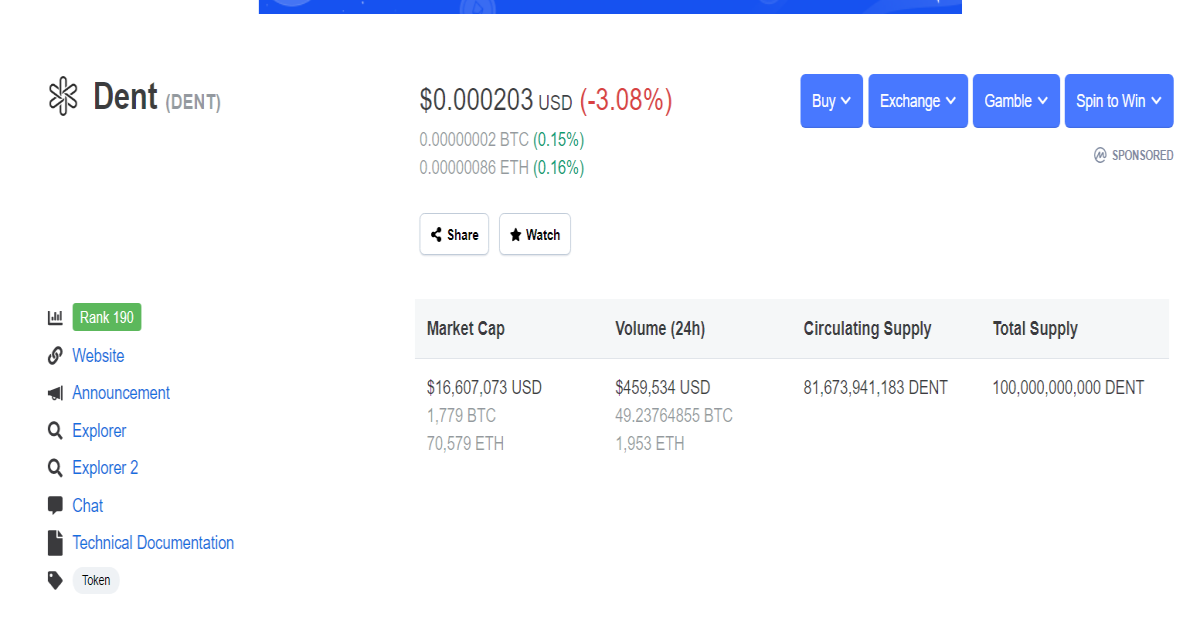Share the Dent coin page
The image size is (1200, 639).
pyautogui.click(x=454, y=234)
